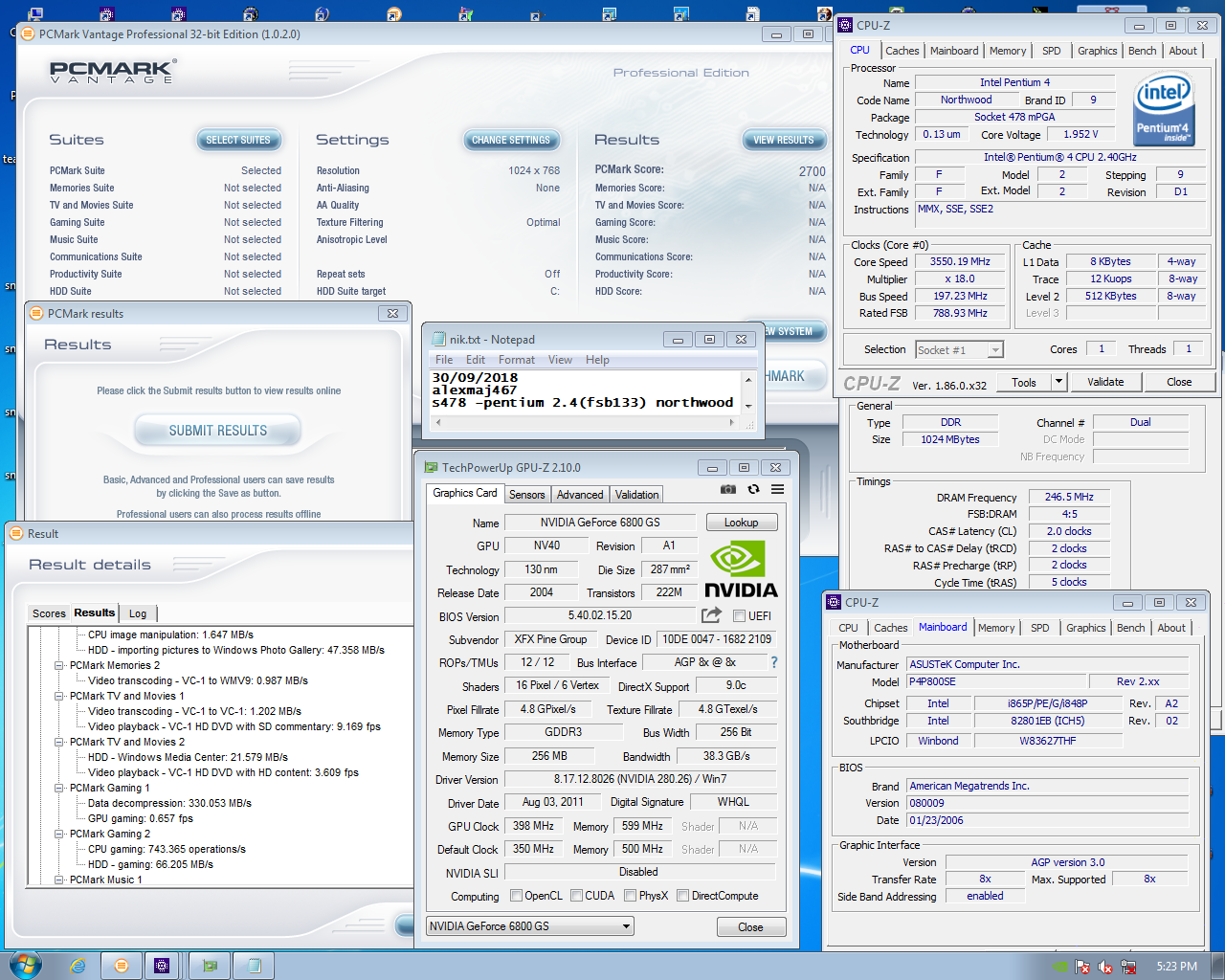
Task: Click the Result window title bar icon
Action: coord(16,533)
